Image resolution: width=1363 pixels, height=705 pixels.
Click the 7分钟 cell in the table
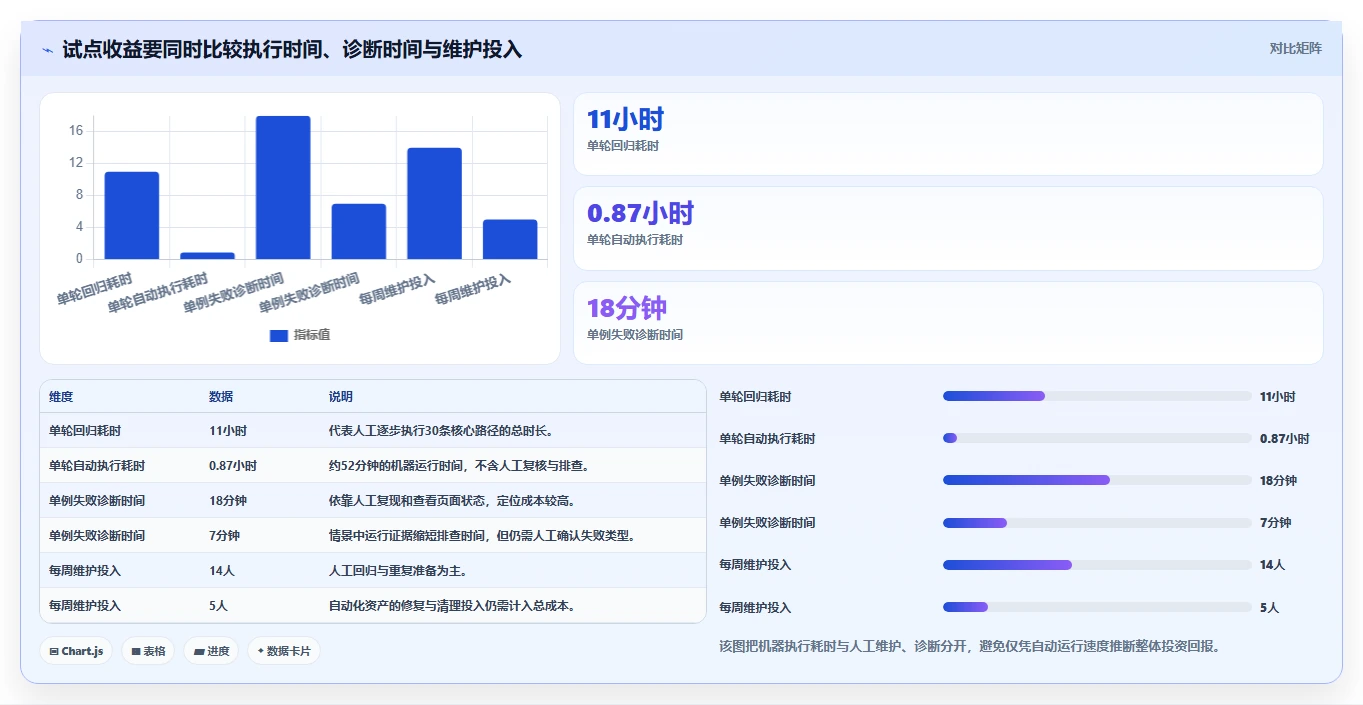224,536
